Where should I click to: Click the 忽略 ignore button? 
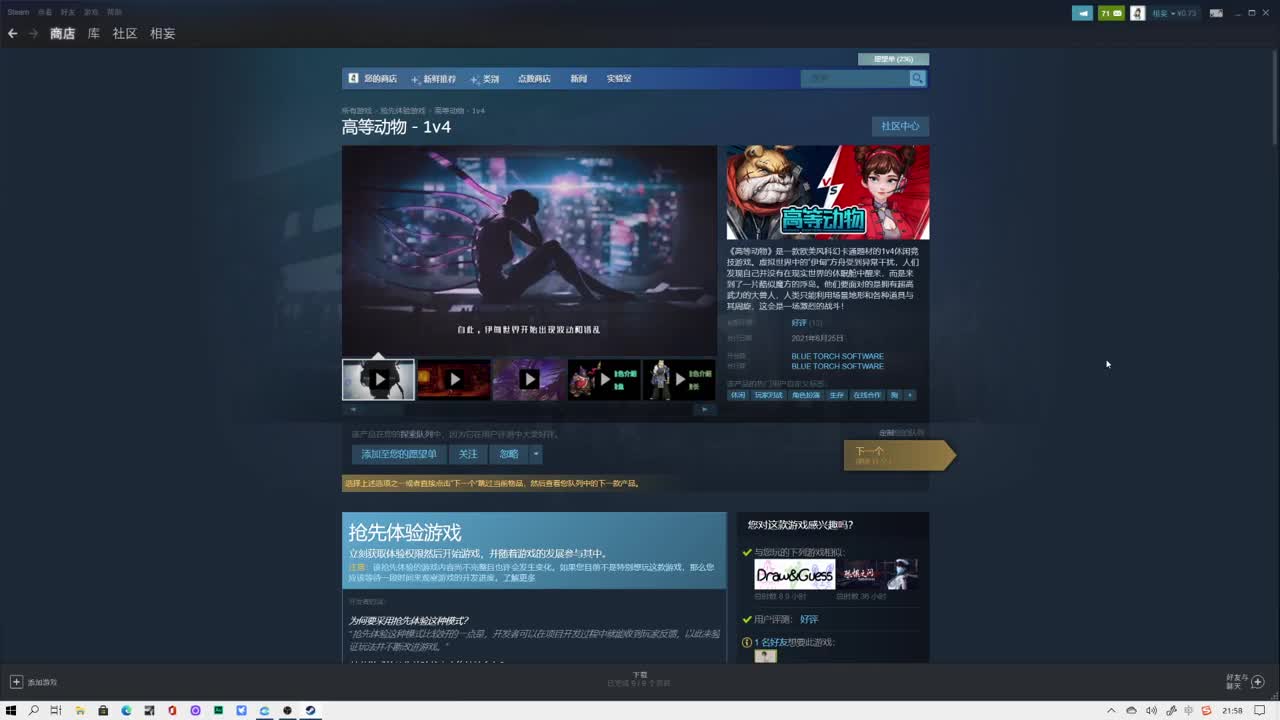509,454
